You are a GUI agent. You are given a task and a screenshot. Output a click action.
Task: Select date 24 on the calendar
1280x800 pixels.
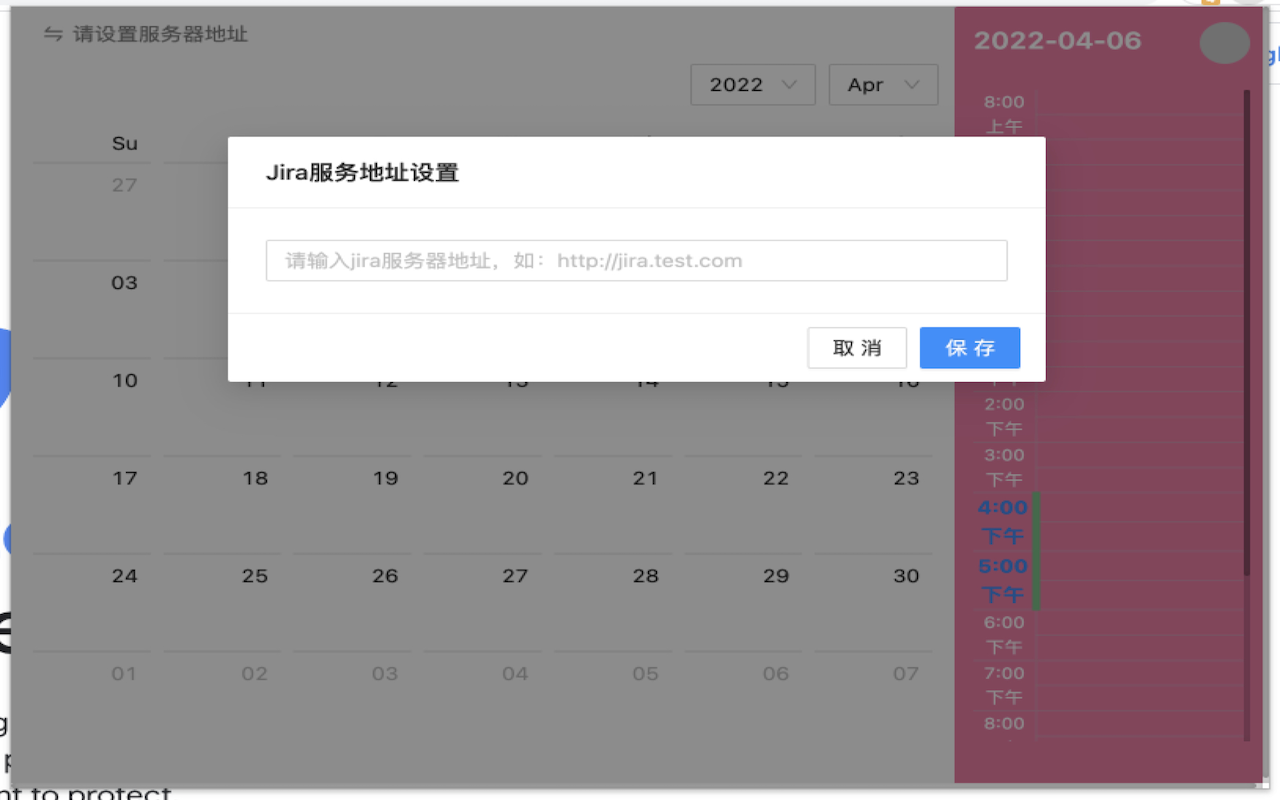pyautogui.click(x=125, y=576)
